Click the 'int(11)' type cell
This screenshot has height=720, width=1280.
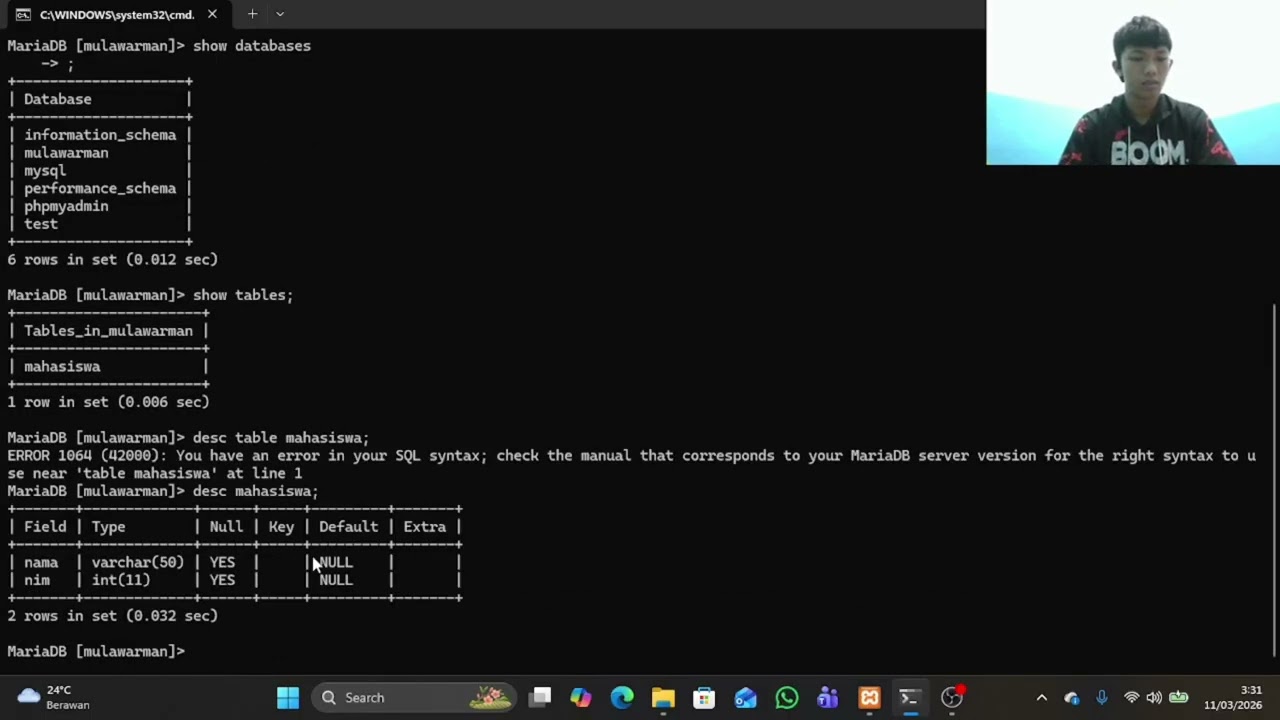(x=121, y=580)
